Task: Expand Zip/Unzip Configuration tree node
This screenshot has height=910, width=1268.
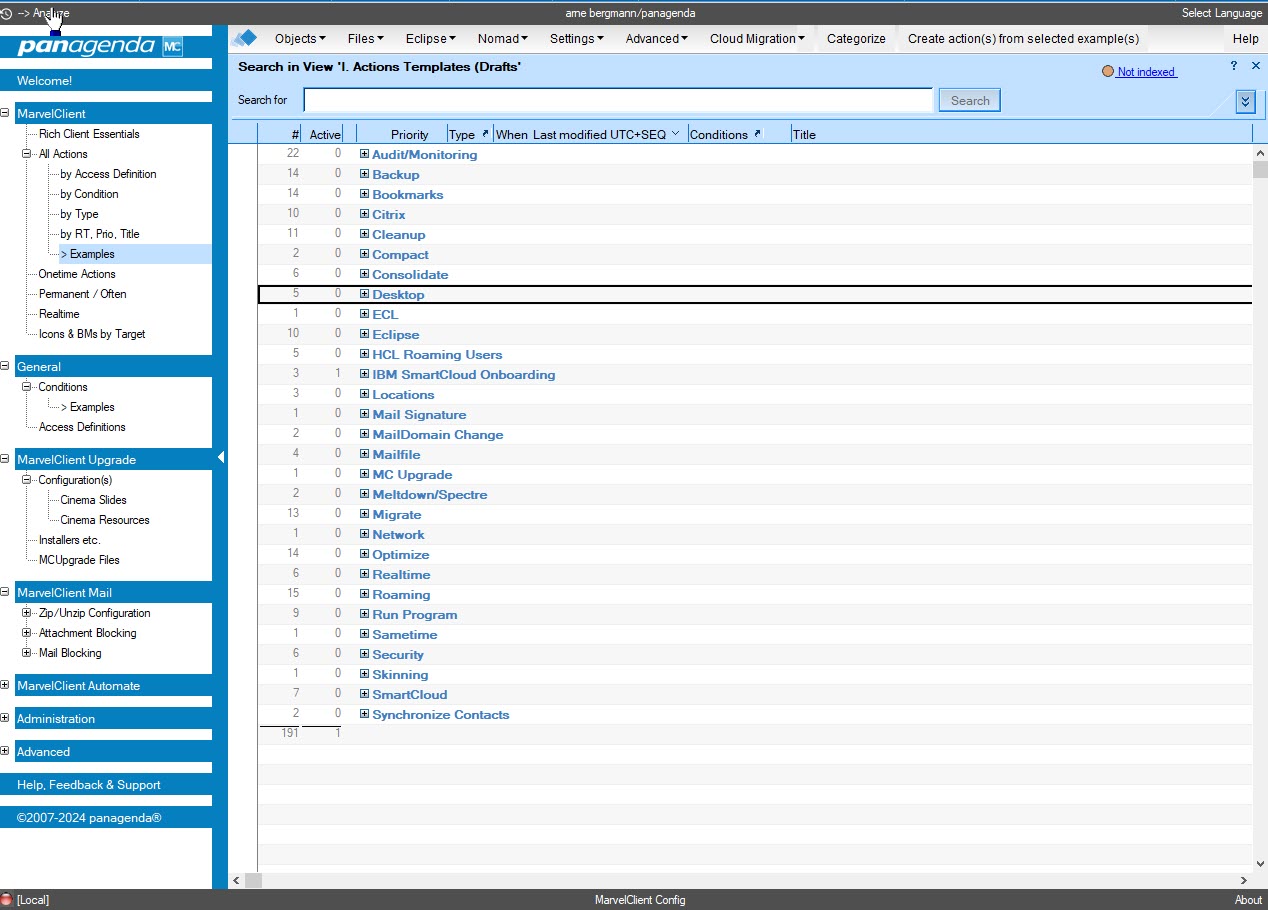Action: (27, 613)
